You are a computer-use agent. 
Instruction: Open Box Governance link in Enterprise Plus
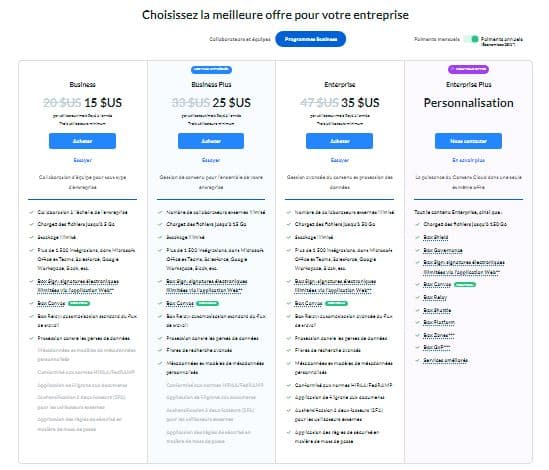click(443, 250)
